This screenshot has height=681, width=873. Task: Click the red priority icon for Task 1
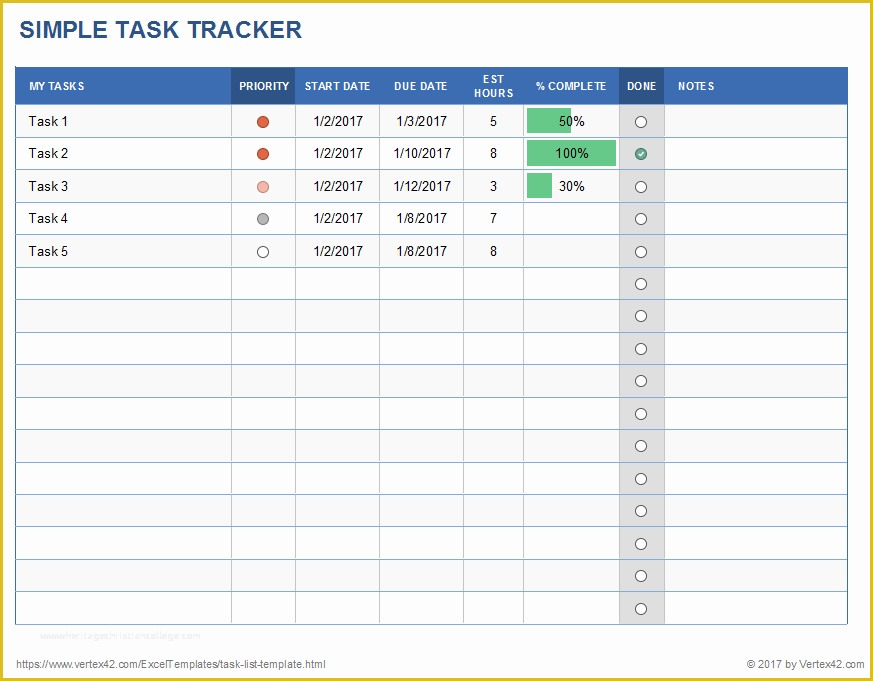click(263, 121)
